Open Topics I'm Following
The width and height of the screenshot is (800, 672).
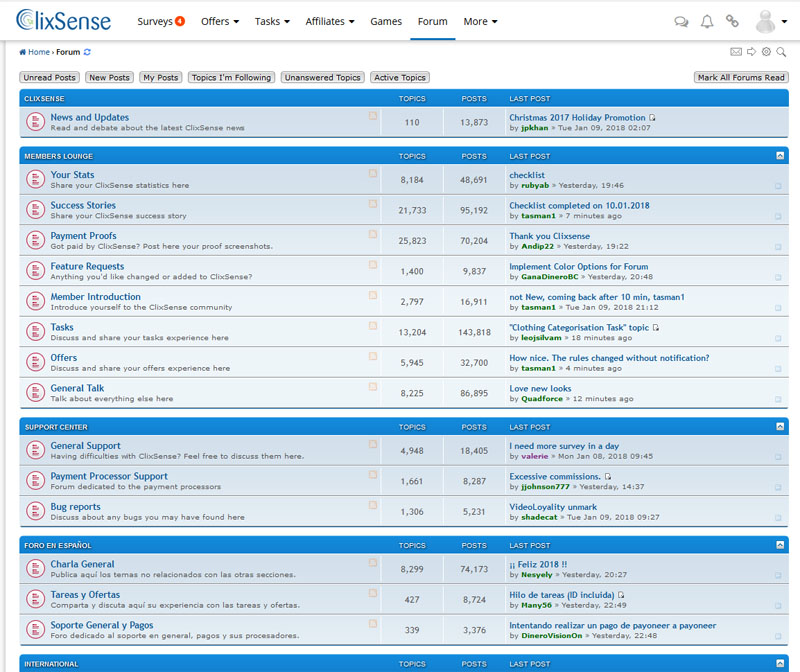point(232,78)
